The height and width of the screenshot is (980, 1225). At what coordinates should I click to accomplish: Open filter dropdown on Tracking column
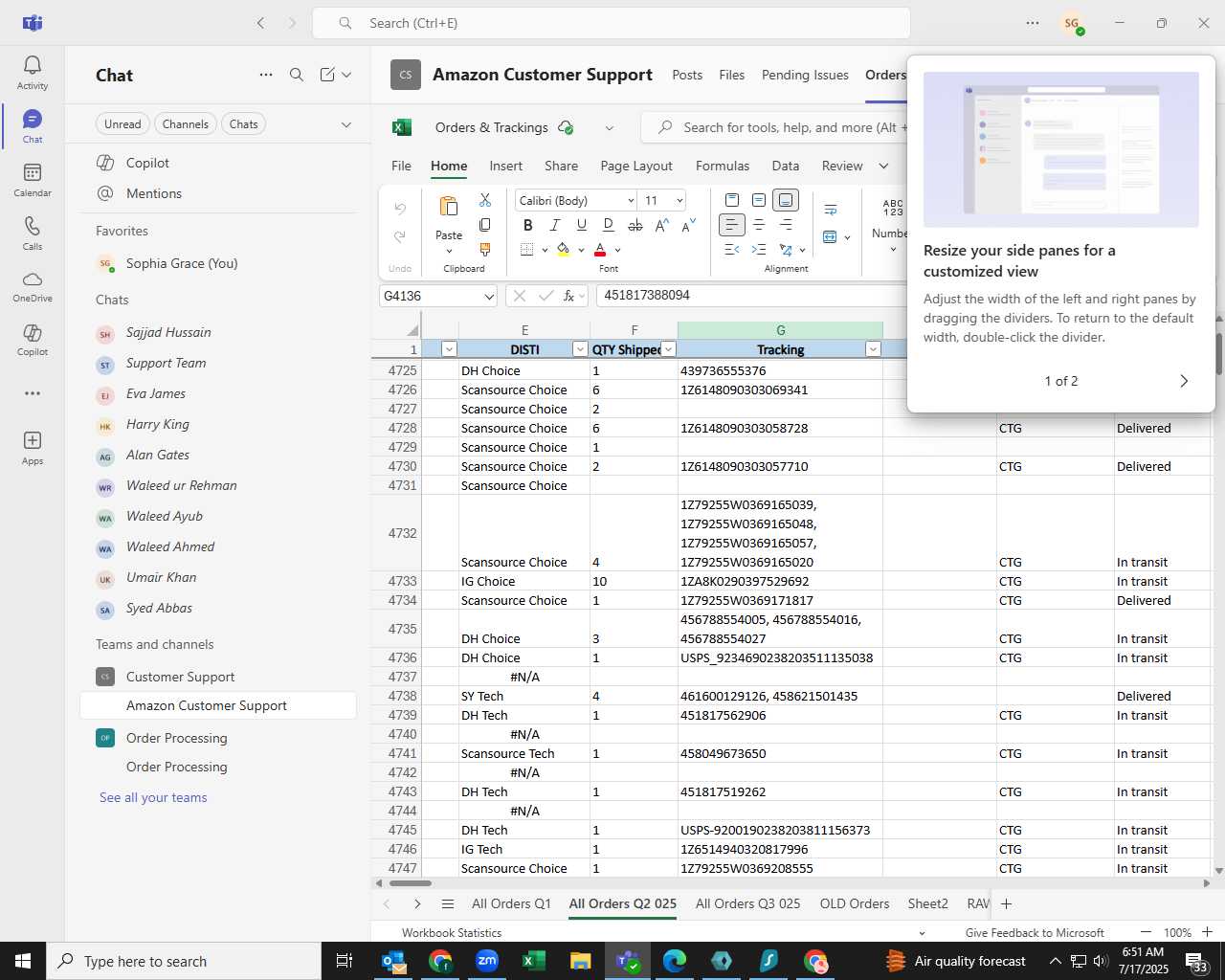[872, 349]
